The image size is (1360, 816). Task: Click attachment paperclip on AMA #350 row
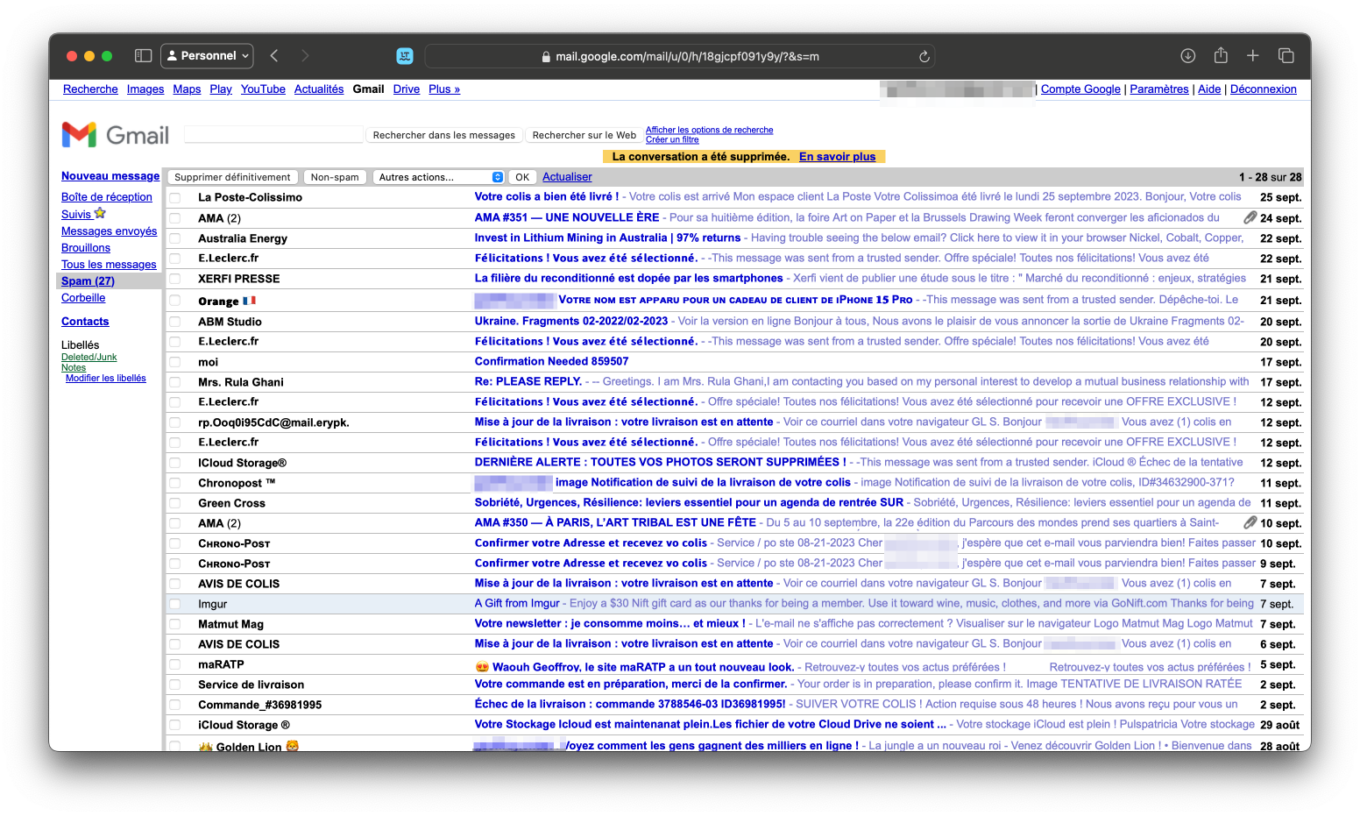1250,523
